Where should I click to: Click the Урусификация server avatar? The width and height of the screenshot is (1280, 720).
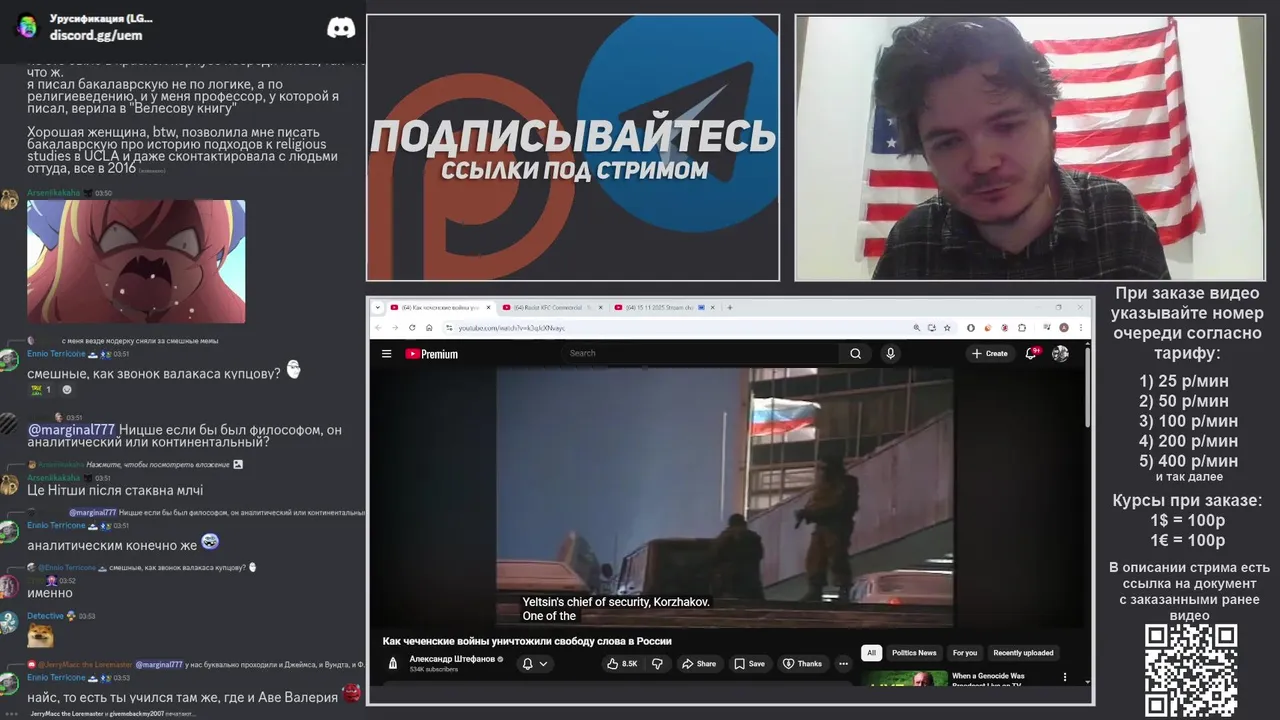(x=27, y=27)
